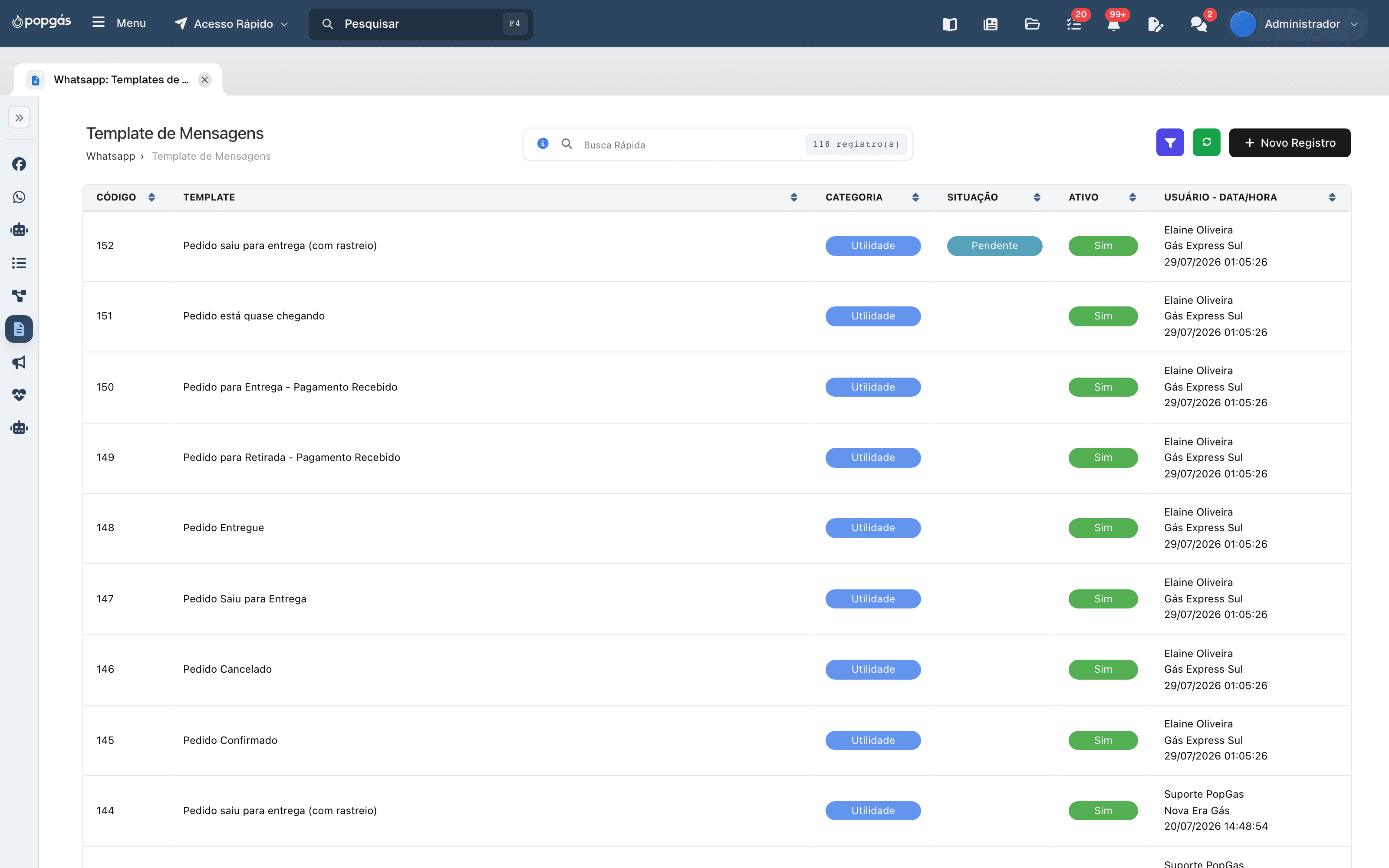Click the 118 registro(s) counter
The image size is (1389, 868).
856,144
